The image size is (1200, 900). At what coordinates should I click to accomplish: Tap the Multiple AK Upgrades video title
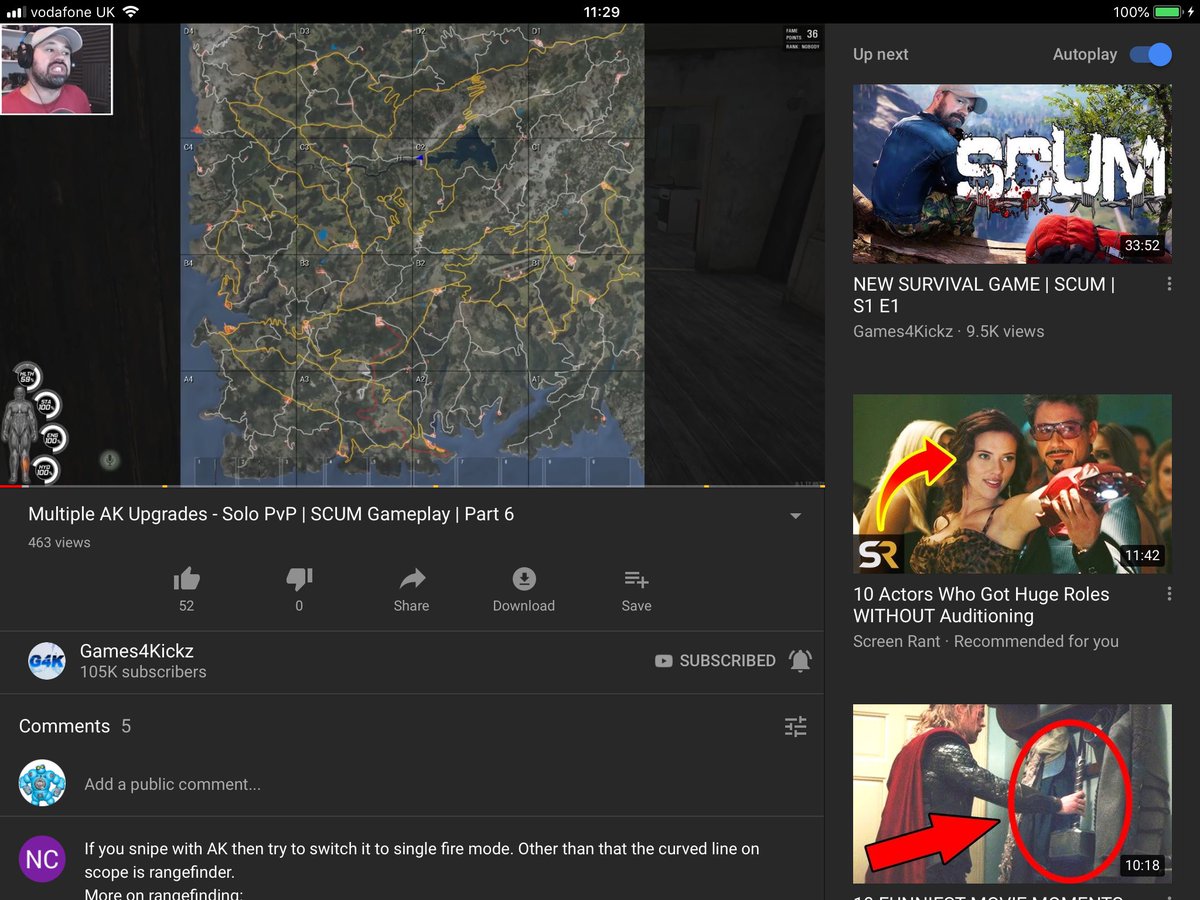[271, 514]
